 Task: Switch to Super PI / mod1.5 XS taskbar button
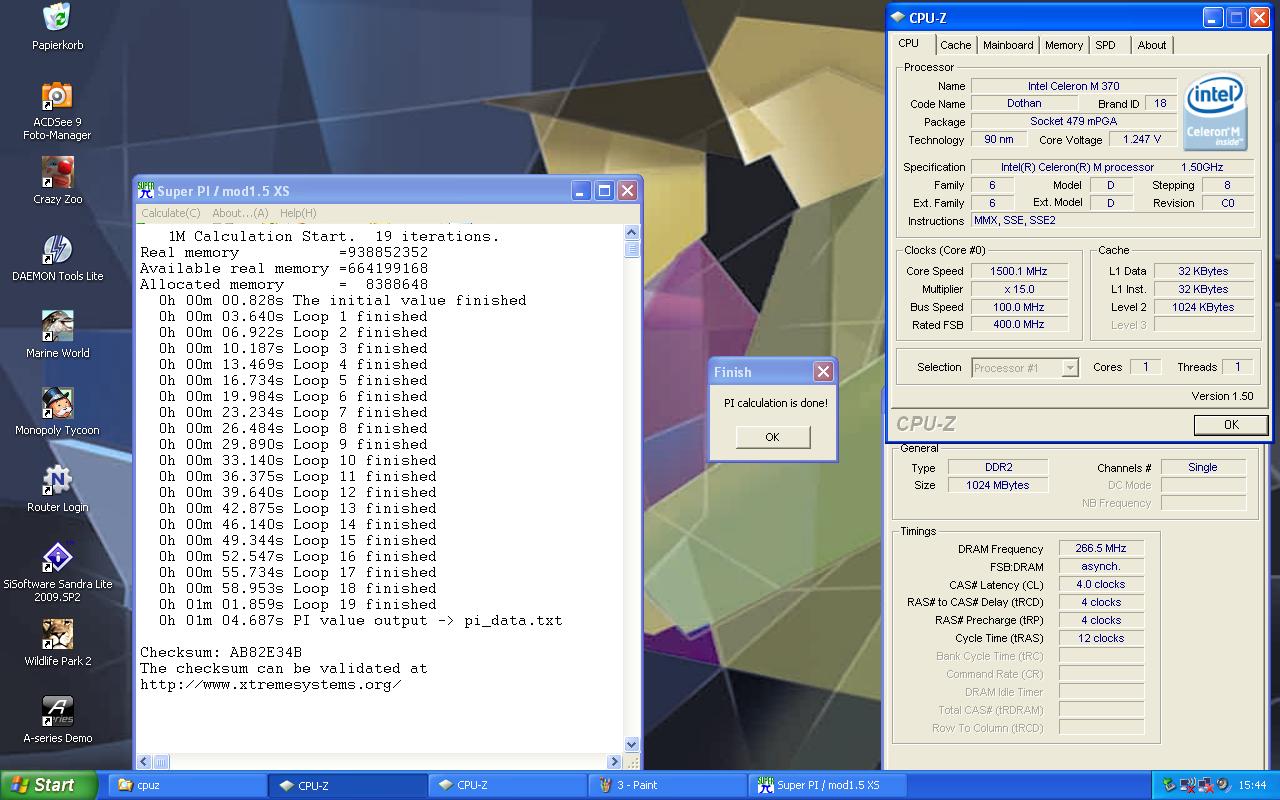[x=827, y=785]
